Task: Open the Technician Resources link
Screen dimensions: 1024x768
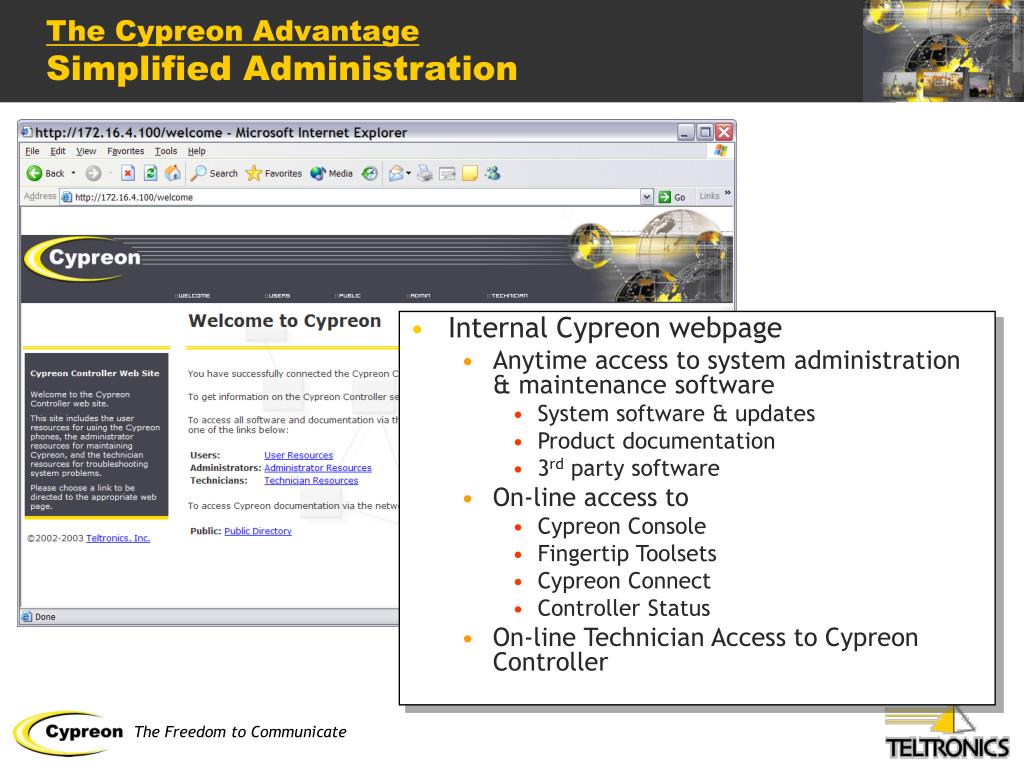Action: (x=311, y=480)
